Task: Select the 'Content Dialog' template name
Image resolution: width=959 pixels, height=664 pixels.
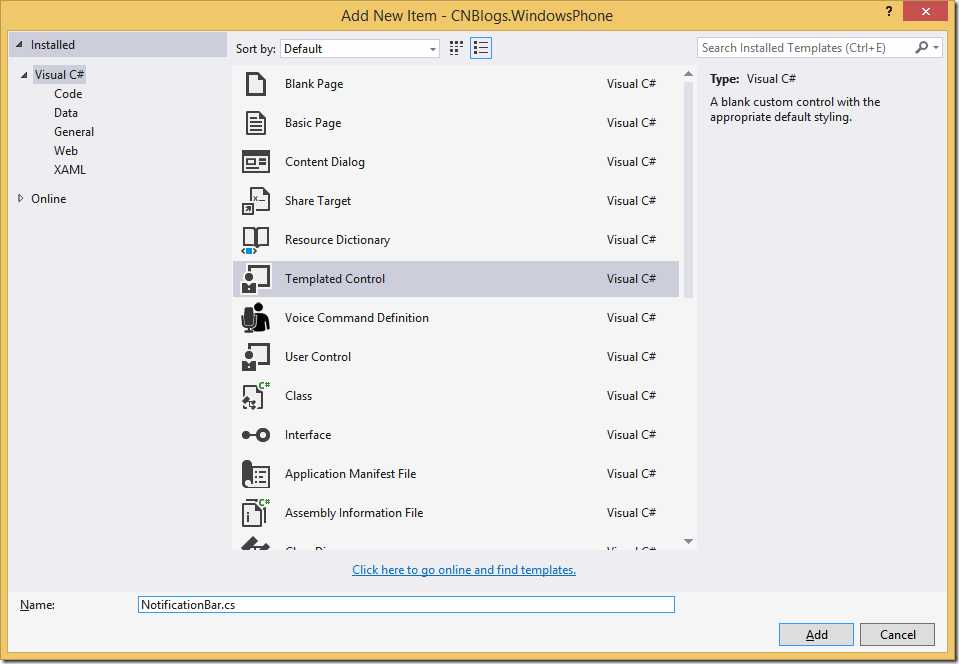Action: click(x=325, y=162)
